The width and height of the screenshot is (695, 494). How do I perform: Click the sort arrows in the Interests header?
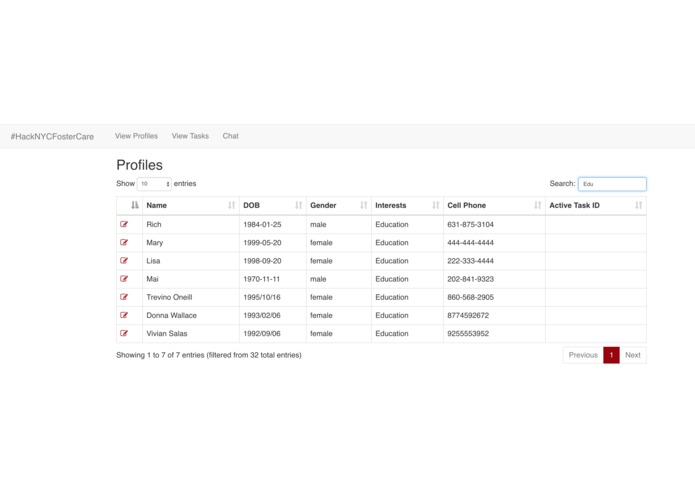click(x=436, y=205)
